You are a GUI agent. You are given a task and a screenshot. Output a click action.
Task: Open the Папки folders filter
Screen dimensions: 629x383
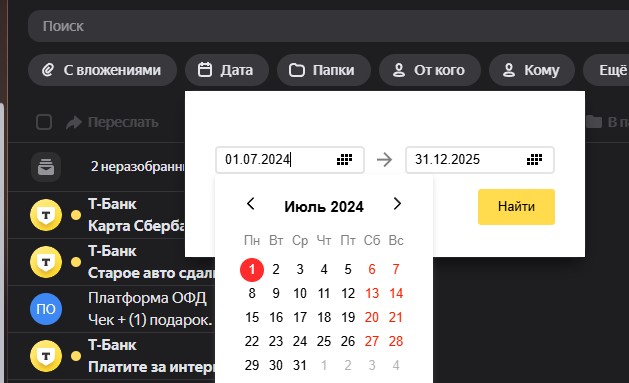point(323,70)
